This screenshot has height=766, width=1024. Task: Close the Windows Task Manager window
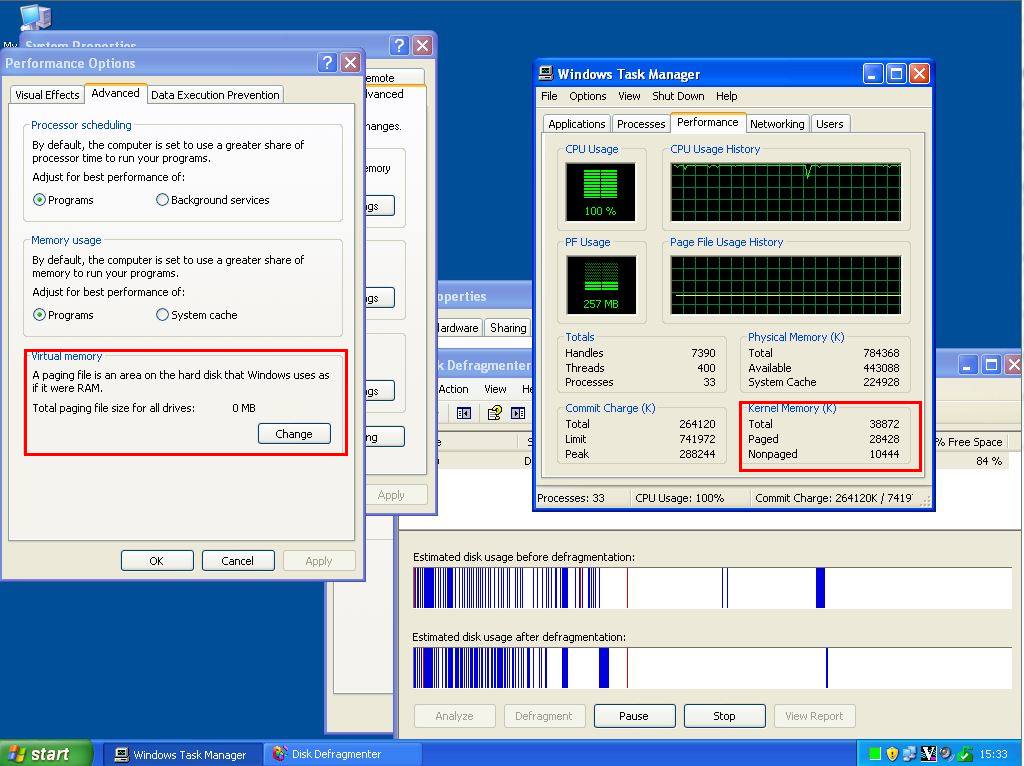coord(920,74)
